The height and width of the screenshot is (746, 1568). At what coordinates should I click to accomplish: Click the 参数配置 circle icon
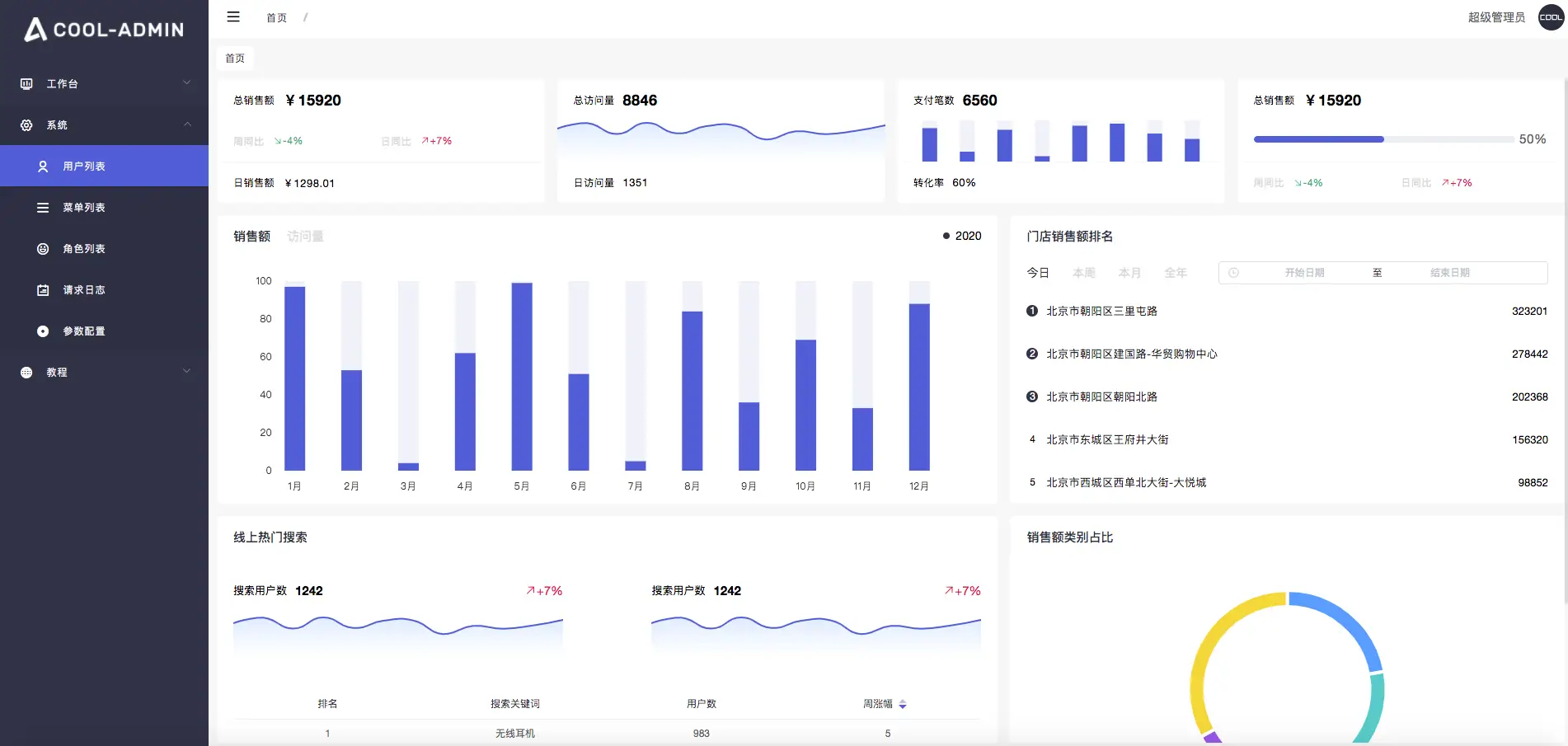point(43,331)
